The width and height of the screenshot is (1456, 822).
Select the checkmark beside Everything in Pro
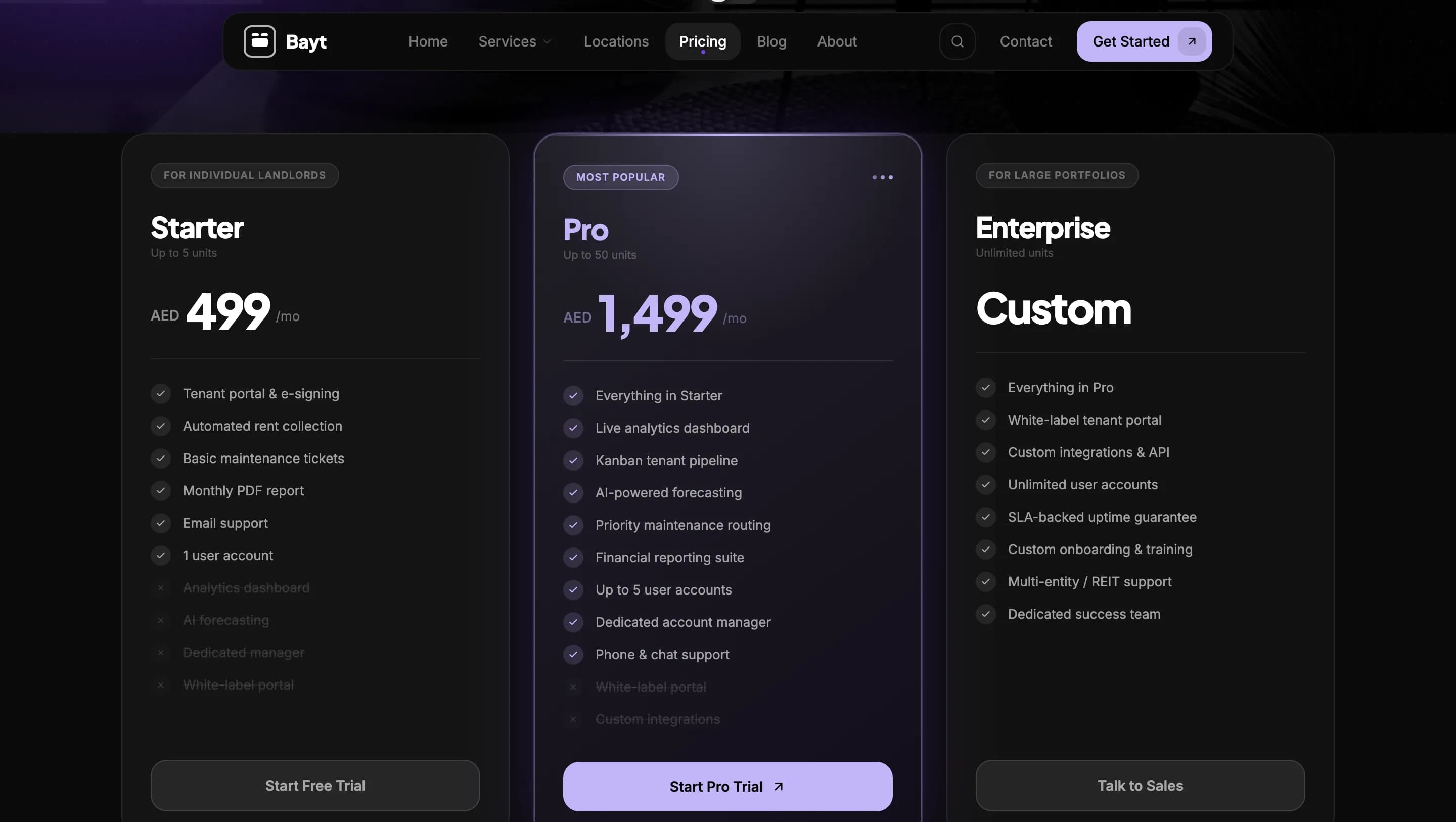[x=986, y=388]
